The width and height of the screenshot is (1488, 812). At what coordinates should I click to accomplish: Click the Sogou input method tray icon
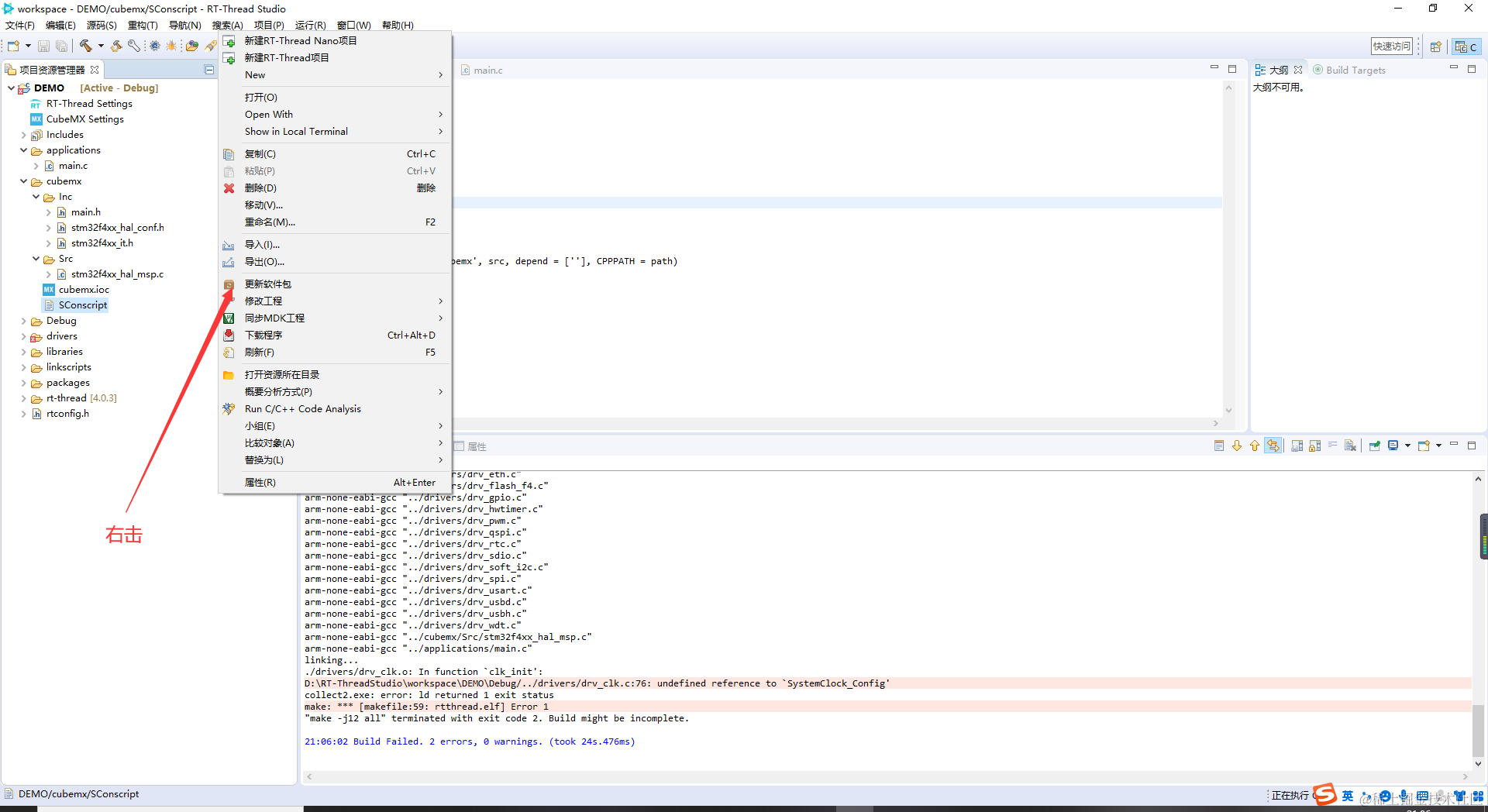point(1324,793)
